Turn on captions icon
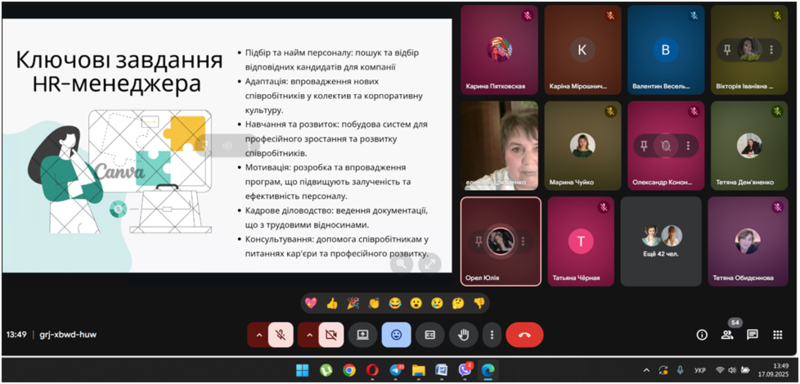800x384 pixels. [x=430, y=335]
